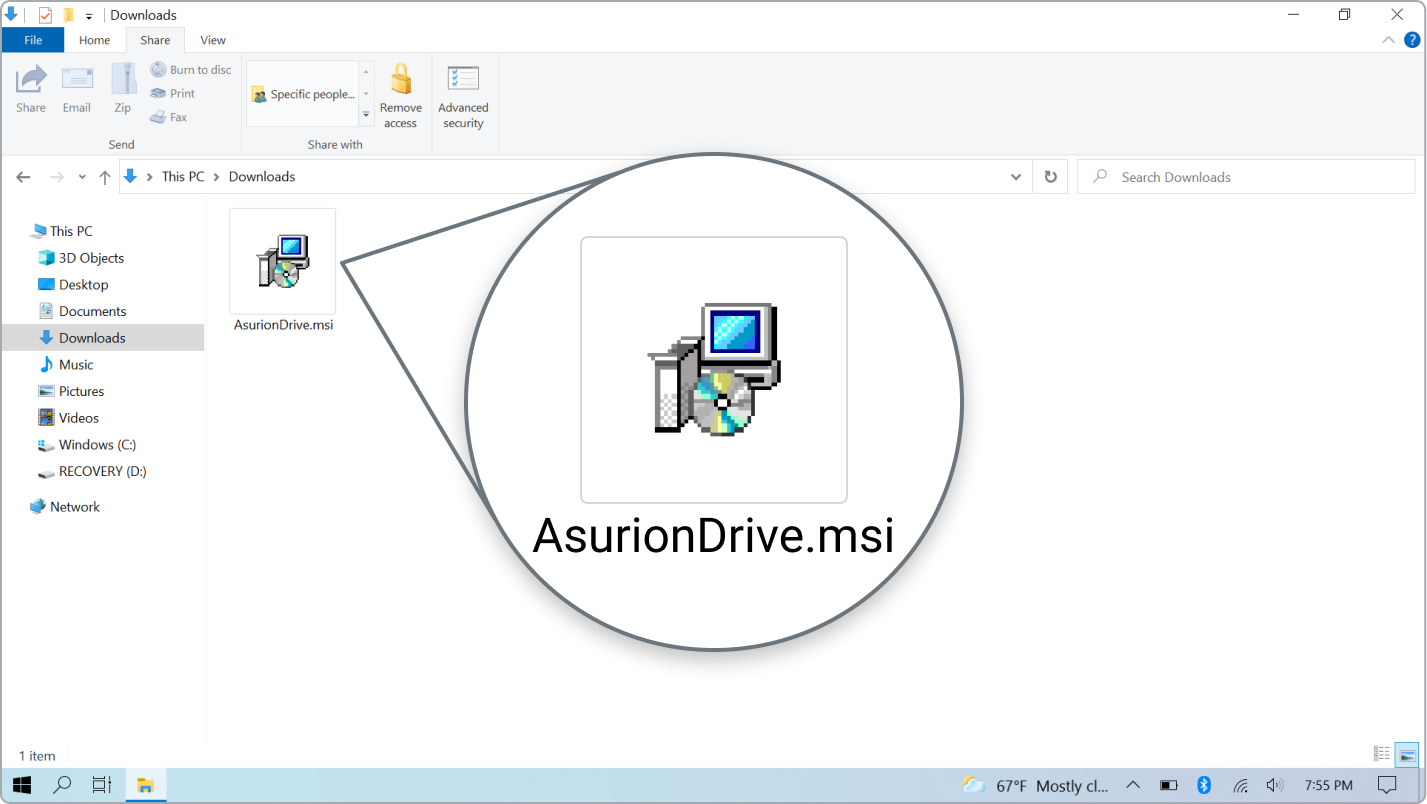Open the Customize Quick Access Toolbar dropdown

coord(89,16)
